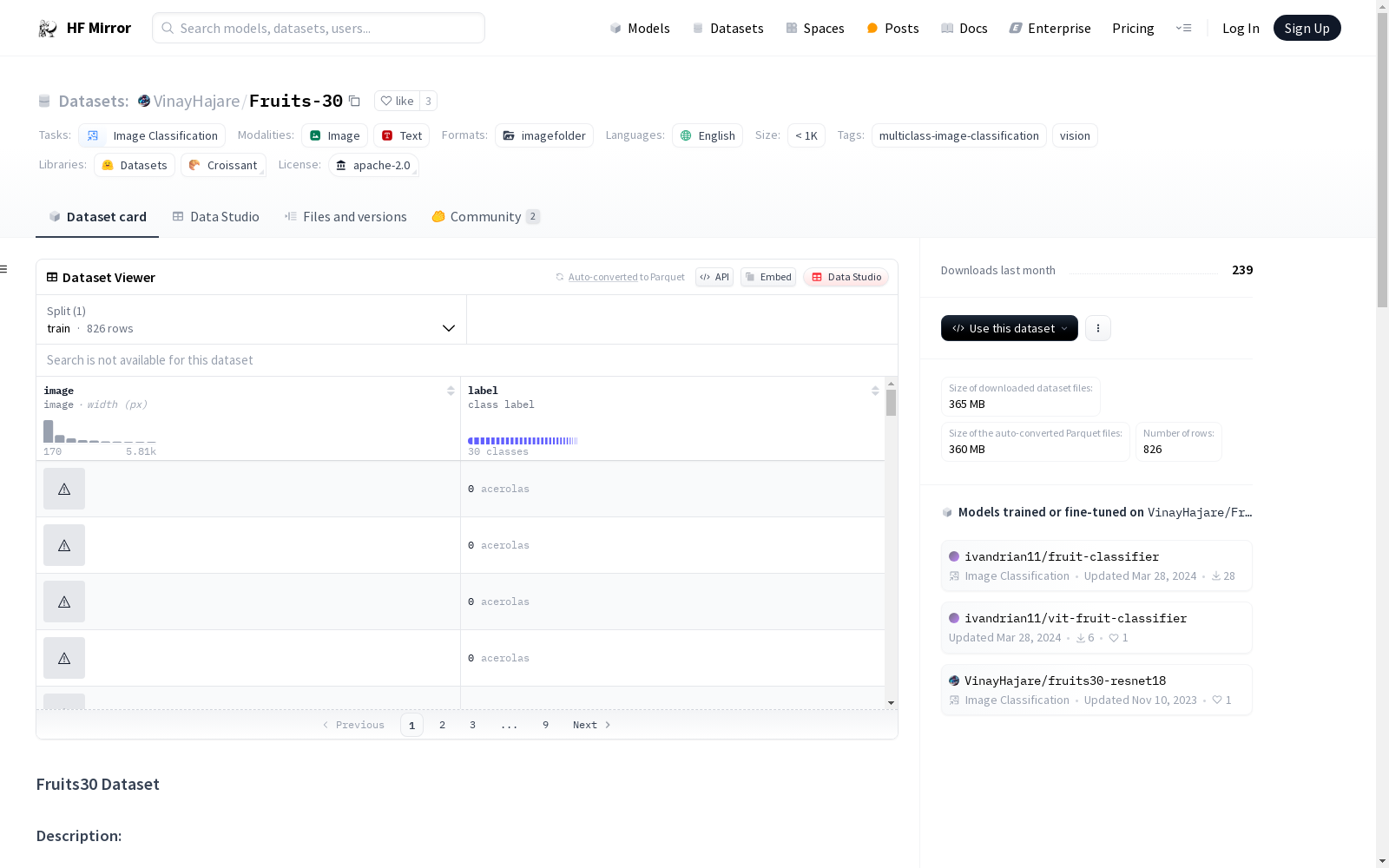Go to page 9 of rows

pyautogui.click(x=546, y=725)
